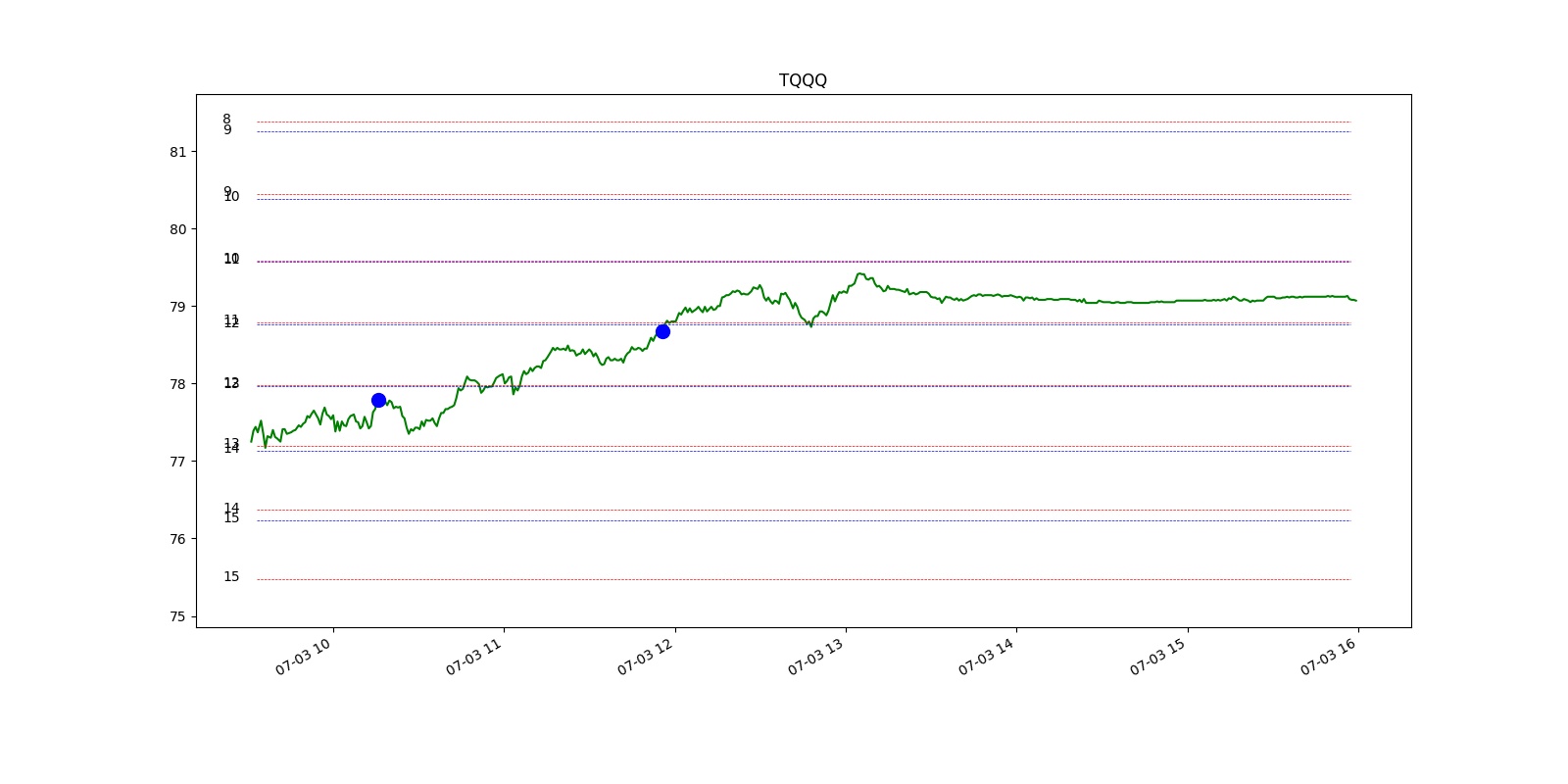
Task: Click the TQQQ chart title
Action: click(x=803, y=80)
